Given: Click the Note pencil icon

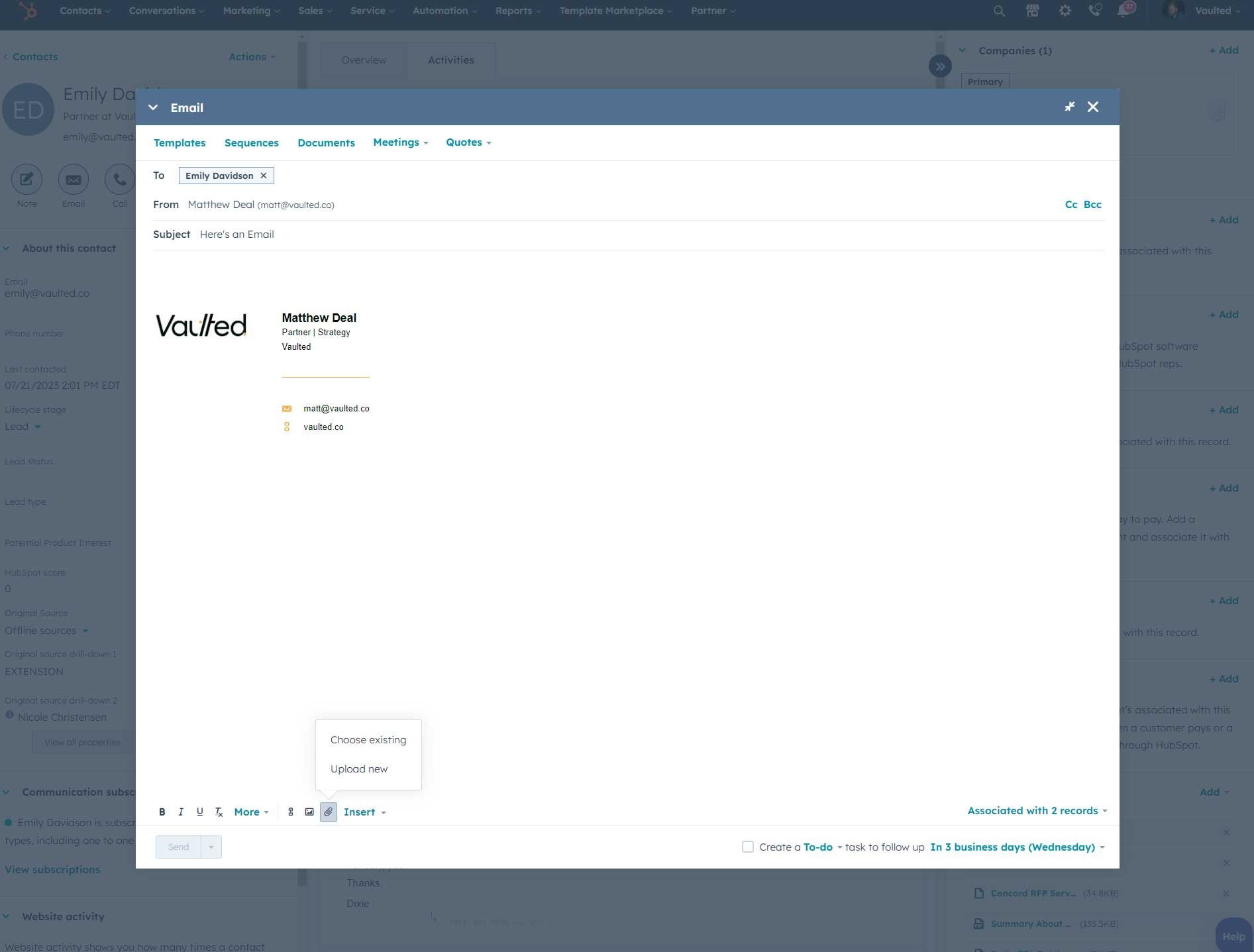Looking at the screenshot, I should tap(26, 180).
